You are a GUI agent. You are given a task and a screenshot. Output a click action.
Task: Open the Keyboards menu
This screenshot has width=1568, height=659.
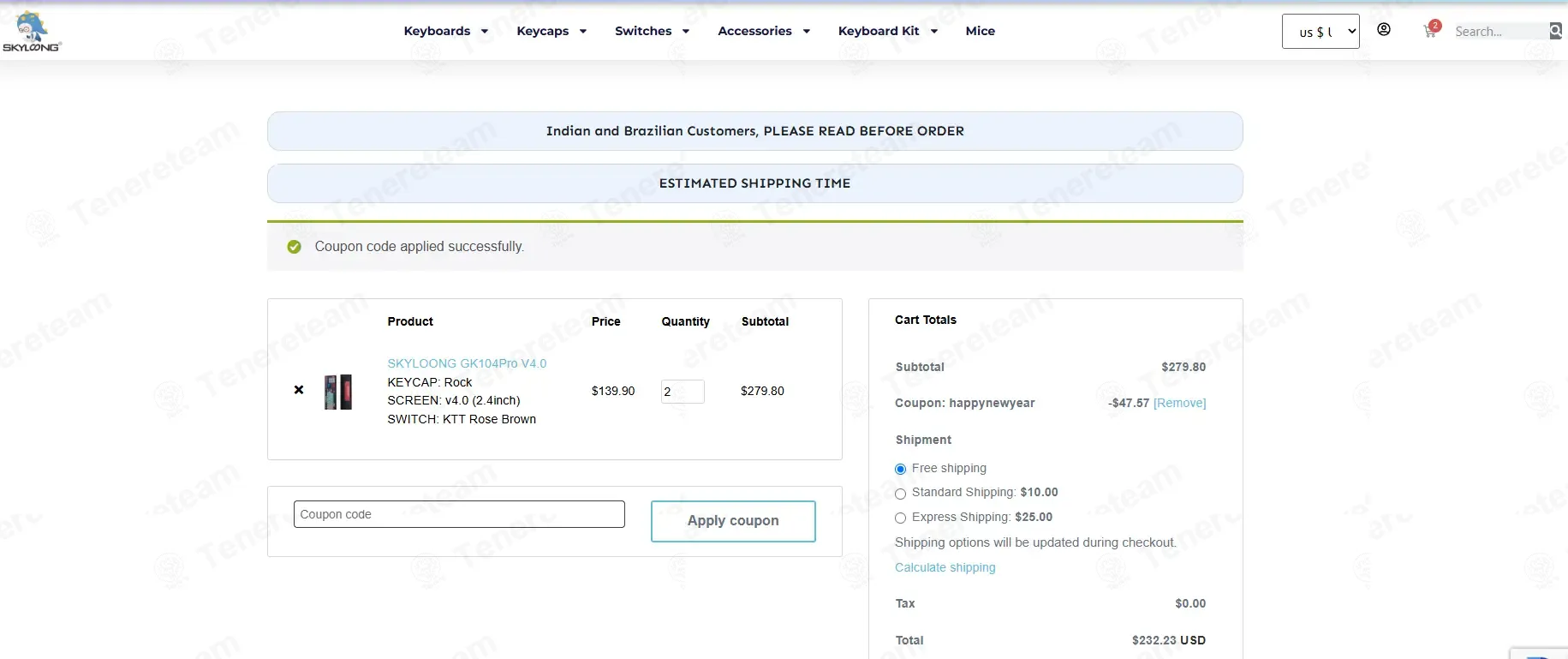click(437, 31)
